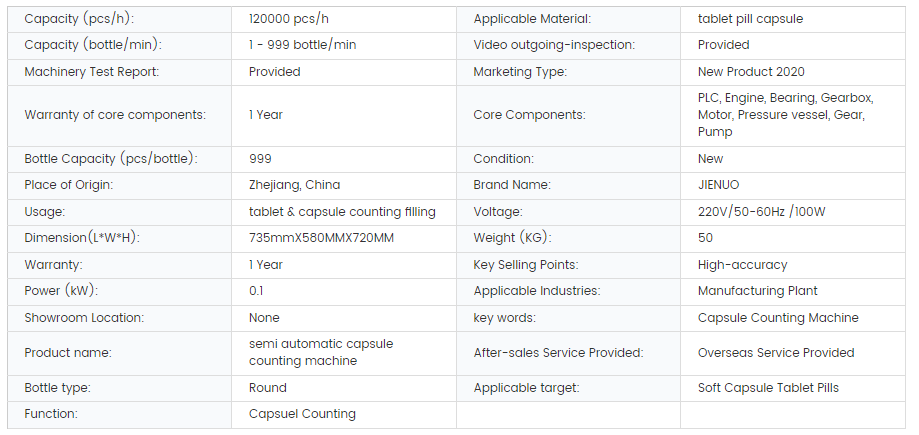The image size is (919, 435).
Task: Select the "Capsule Counting Machine" key words value
Action: (778, 318)
